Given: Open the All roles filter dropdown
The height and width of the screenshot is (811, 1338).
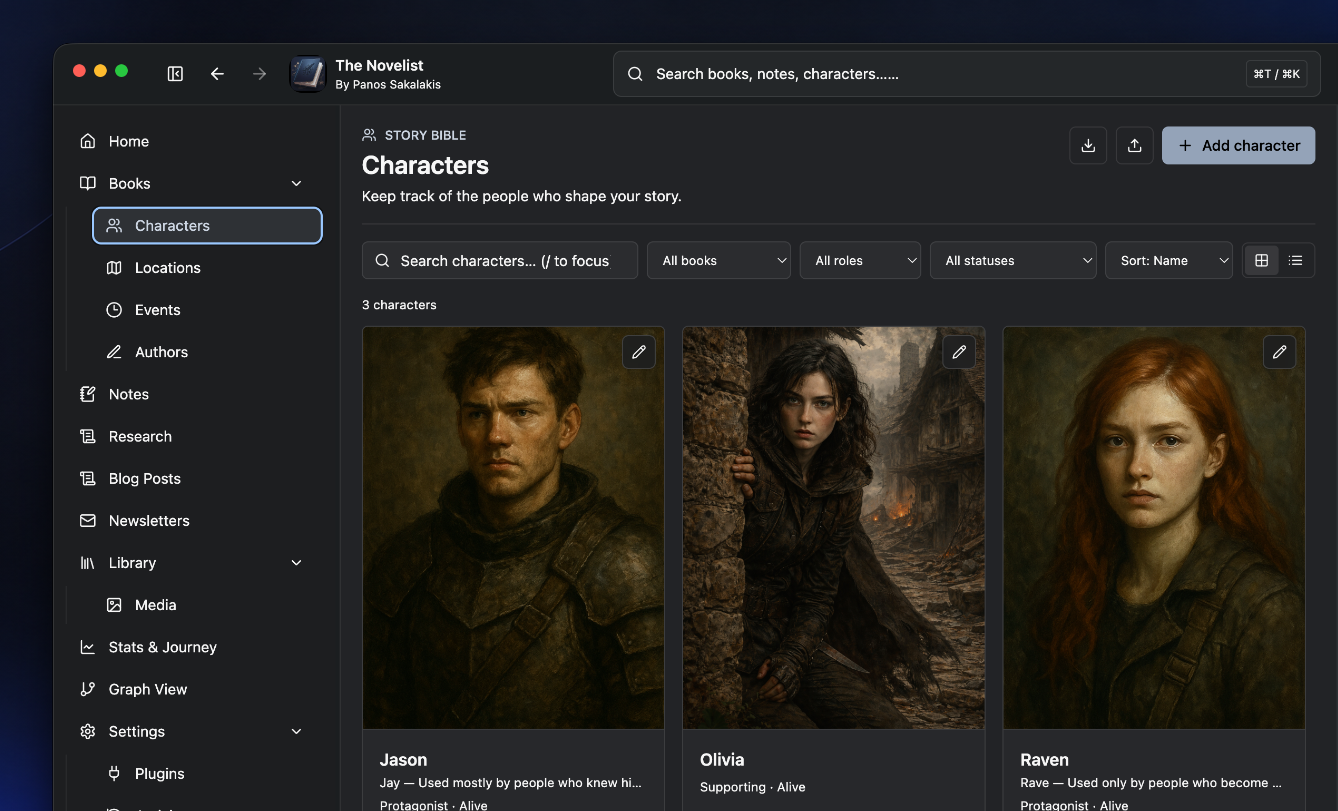Looking at the screenshot, I should [x=860, y=260].
